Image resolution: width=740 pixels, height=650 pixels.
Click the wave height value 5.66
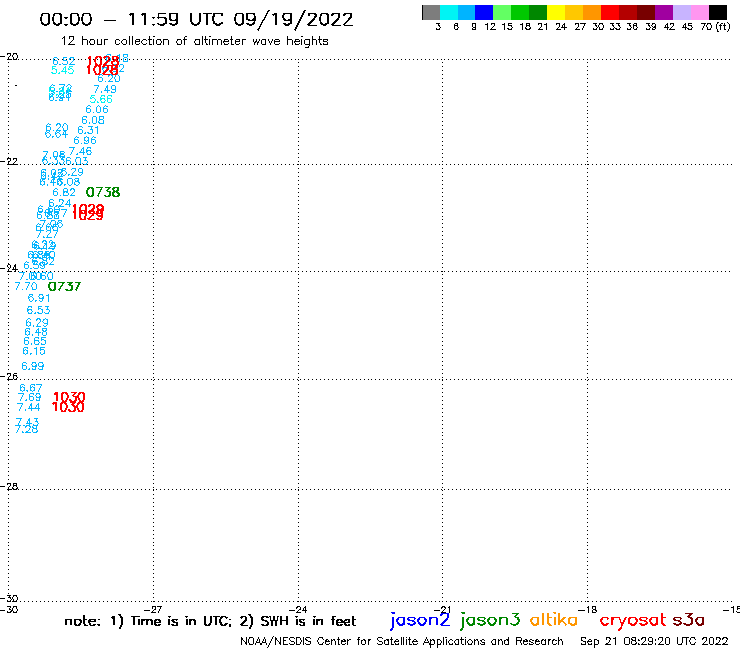101,99
